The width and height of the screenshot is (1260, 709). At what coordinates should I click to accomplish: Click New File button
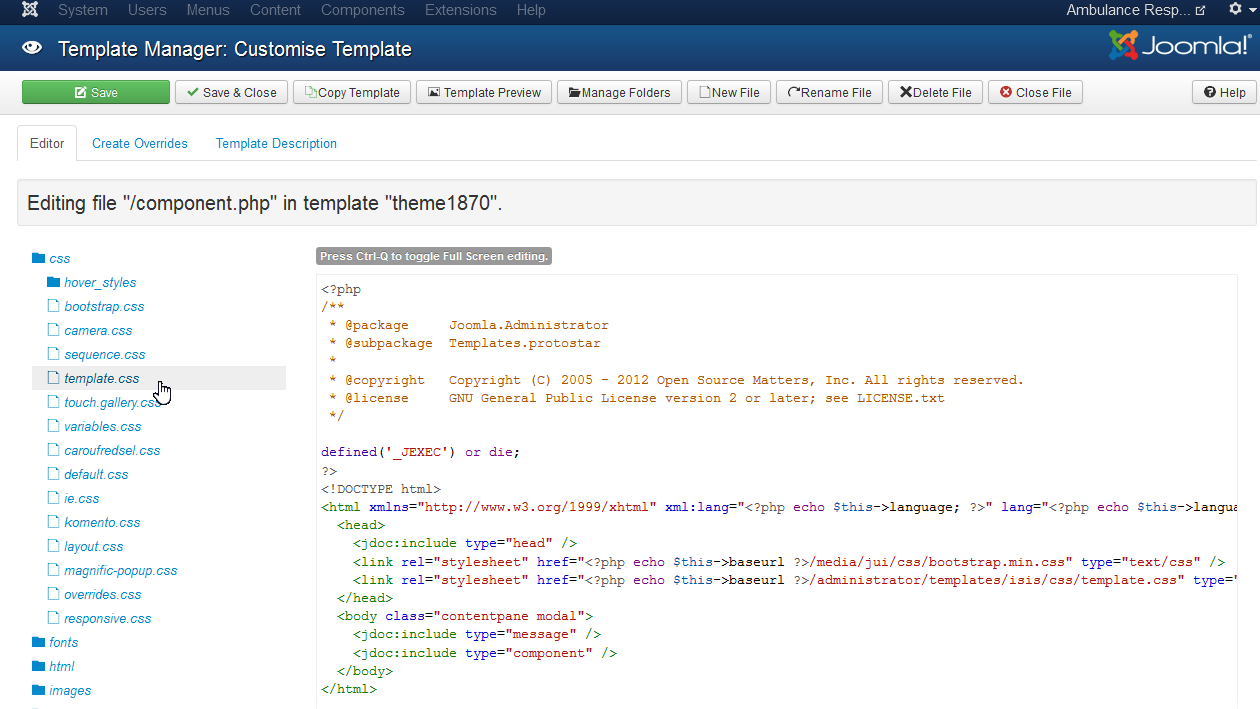[x=729, y=92]
